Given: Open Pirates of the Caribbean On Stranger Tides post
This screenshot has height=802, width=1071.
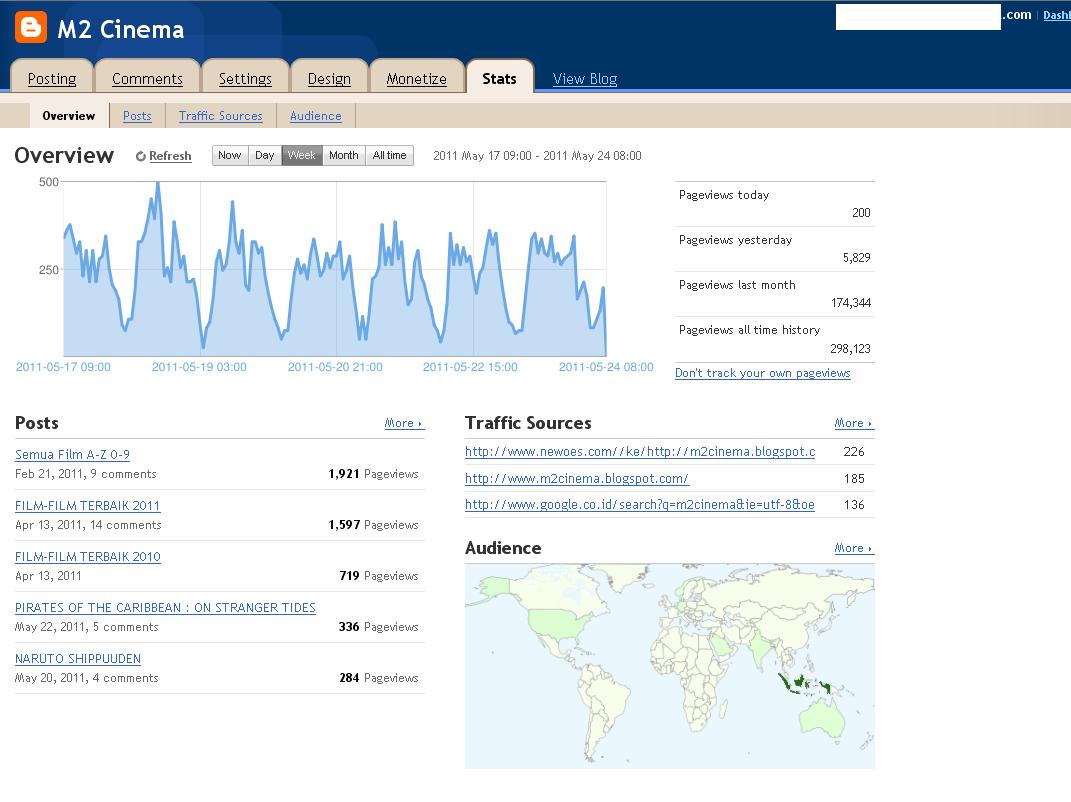Looking at the screenshot, I should pyautogui.click(x=165, y=607).
